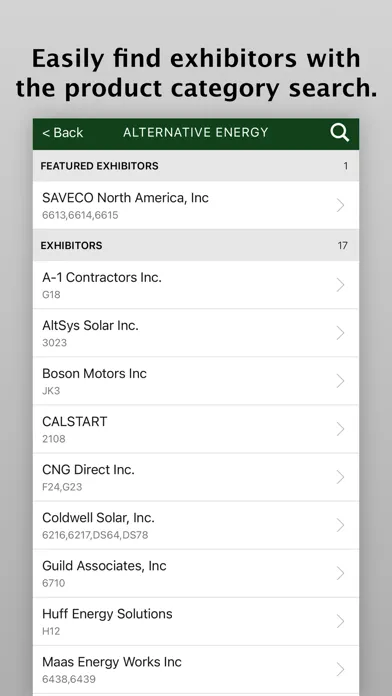The height and width of the screenshot is (696, 392).
Task: Open Guild Associates, Inc listing
Action: pos(196,573)
